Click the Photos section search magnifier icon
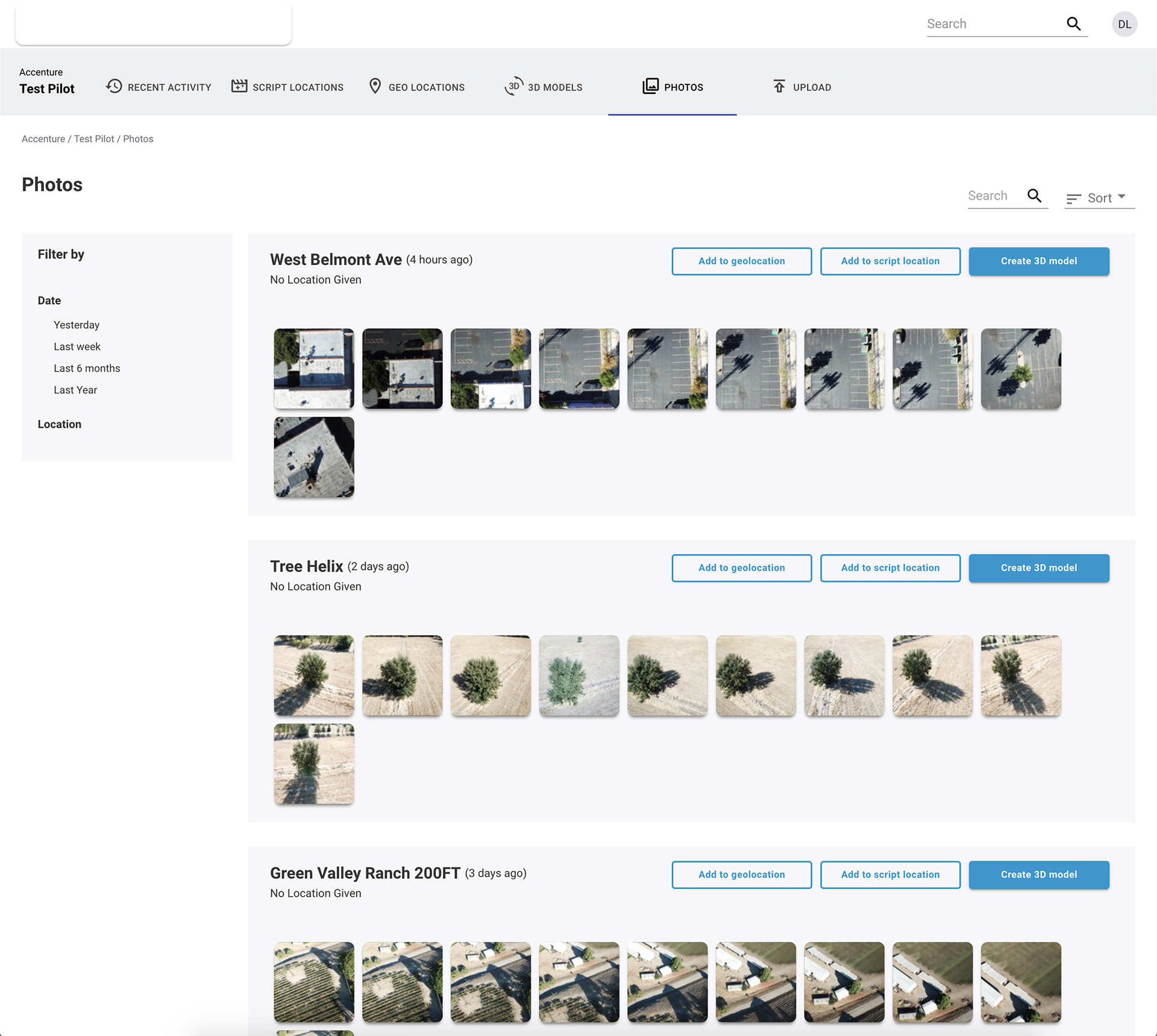 [x=1035, y=195]
